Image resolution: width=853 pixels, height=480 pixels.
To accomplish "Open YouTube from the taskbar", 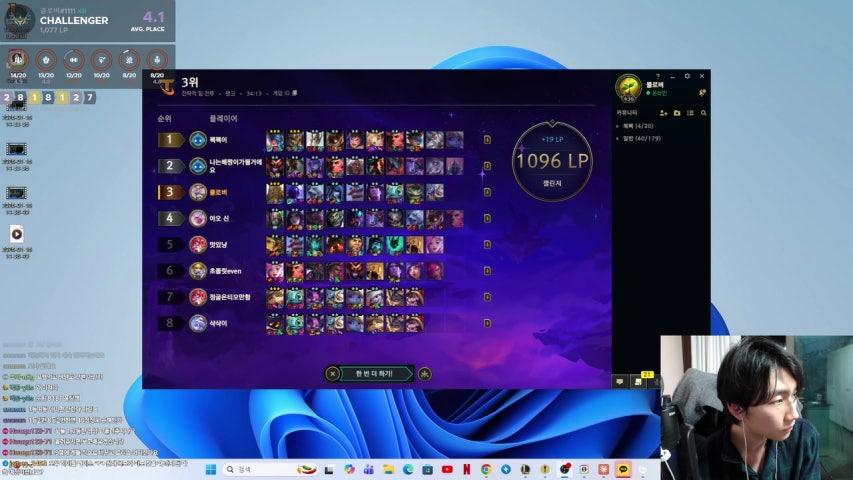I will tap(447, 469).
